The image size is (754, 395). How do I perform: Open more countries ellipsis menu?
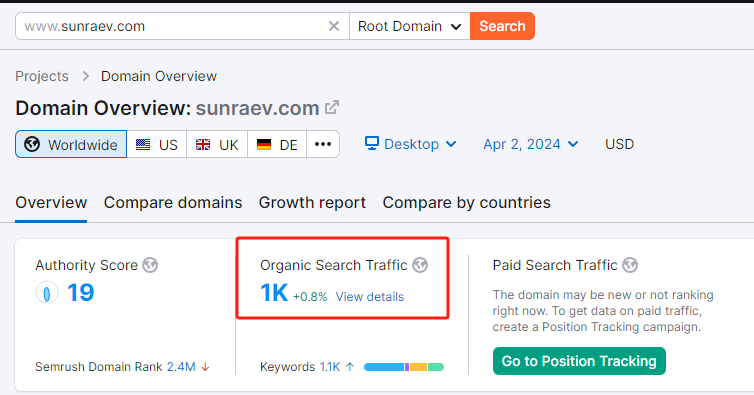[323, 144]
